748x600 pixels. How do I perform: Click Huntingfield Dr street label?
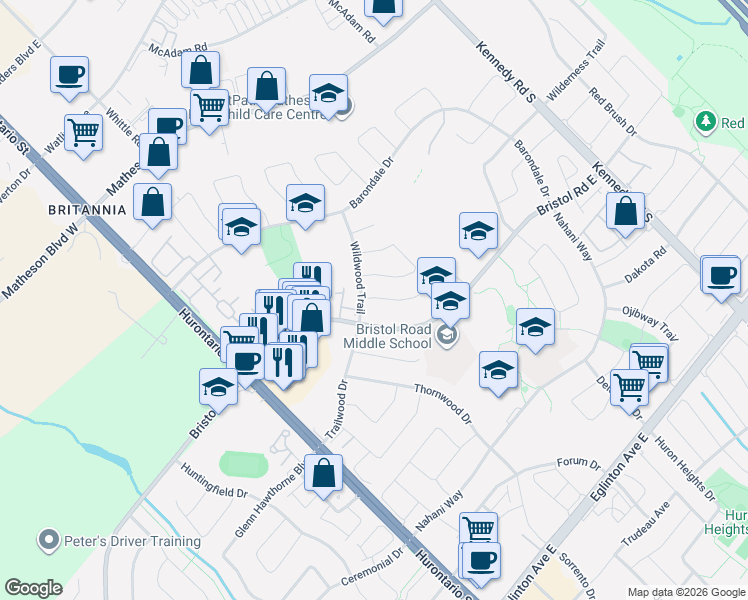pyautogui.click(x=214, y=480)
